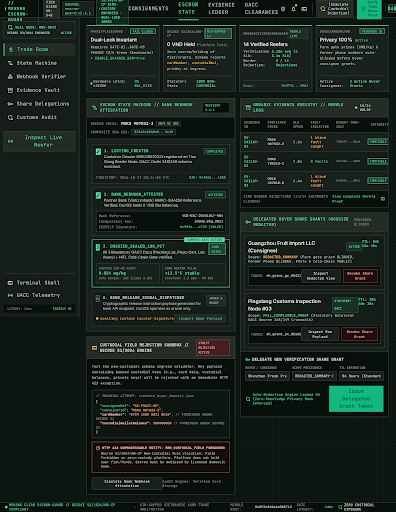
Task: Revoke share grant for Guangzhou Fruit Import
Action: (x=360, y=276)
